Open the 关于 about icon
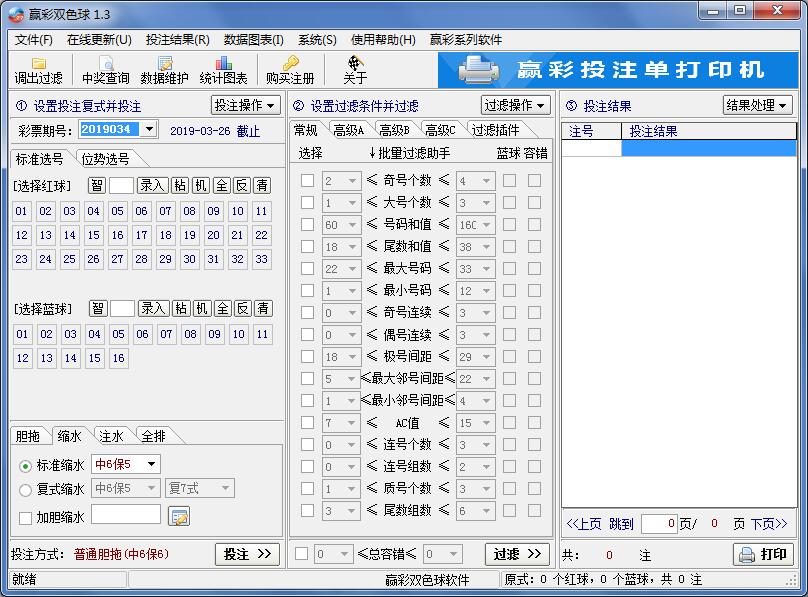Image resolution: width=808 pixels, height=597 pixels. (355, 68)
